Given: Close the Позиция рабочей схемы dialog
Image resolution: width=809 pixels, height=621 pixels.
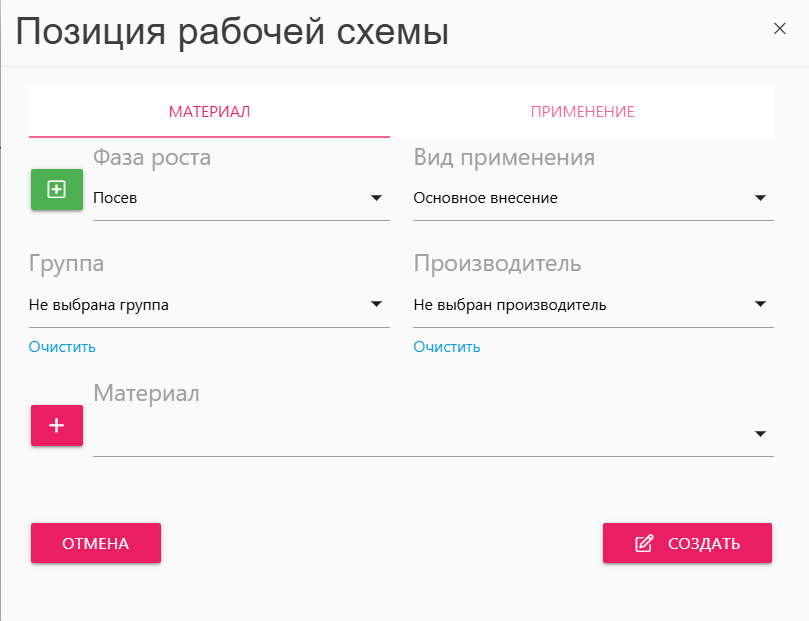Looking at the screenshot, I should click(780, 29).
